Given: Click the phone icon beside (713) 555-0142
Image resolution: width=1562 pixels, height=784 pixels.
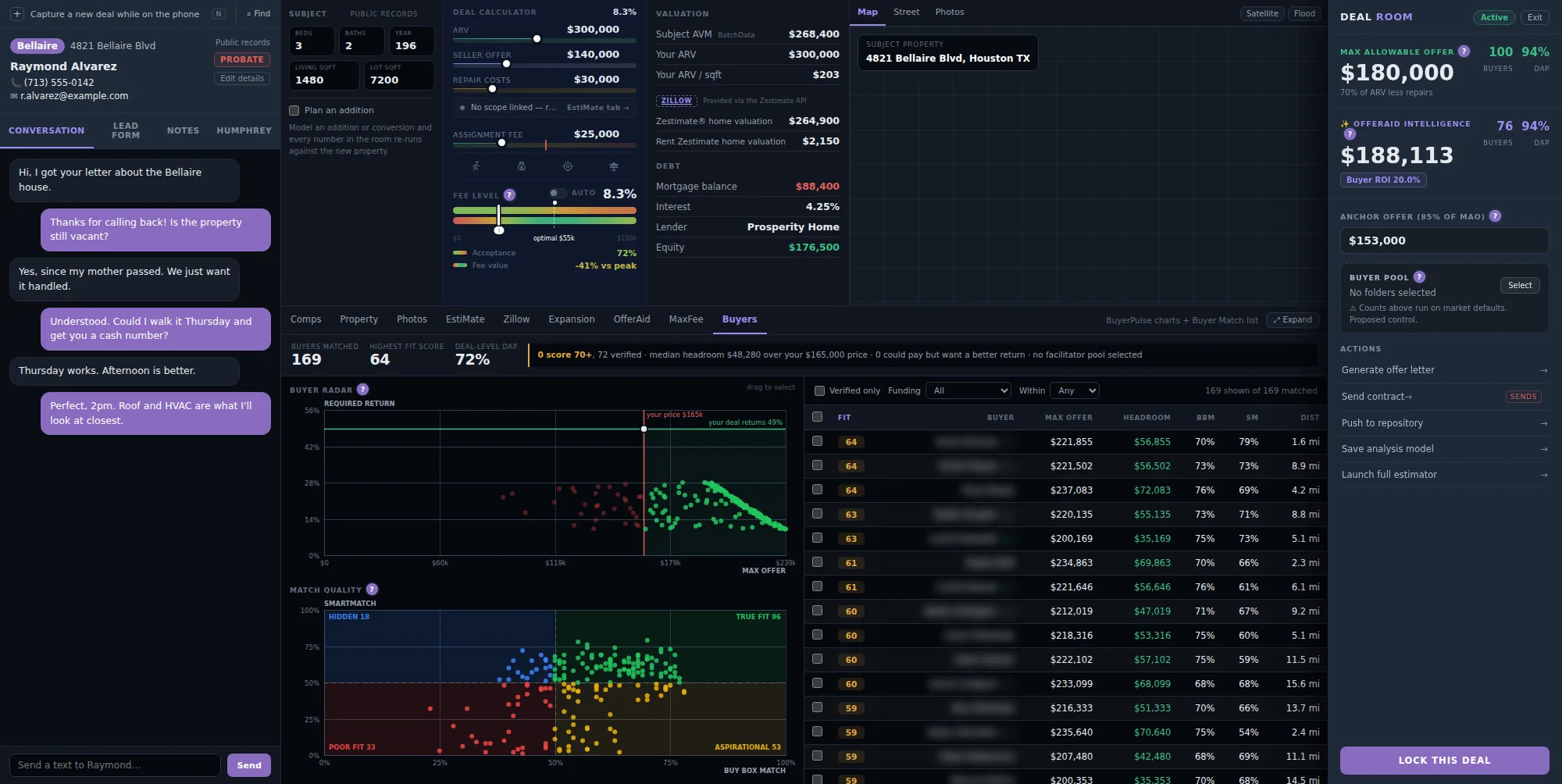Looking at the screenshot, I should [16, 83].
